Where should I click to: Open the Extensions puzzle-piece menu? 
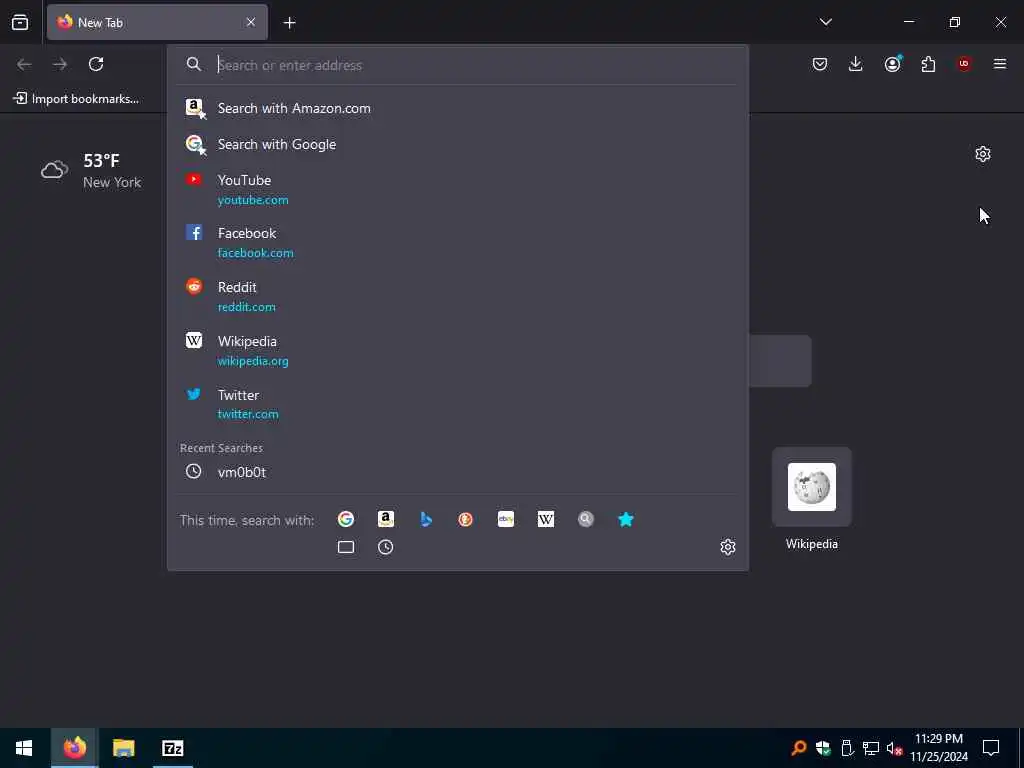(928, 64)
